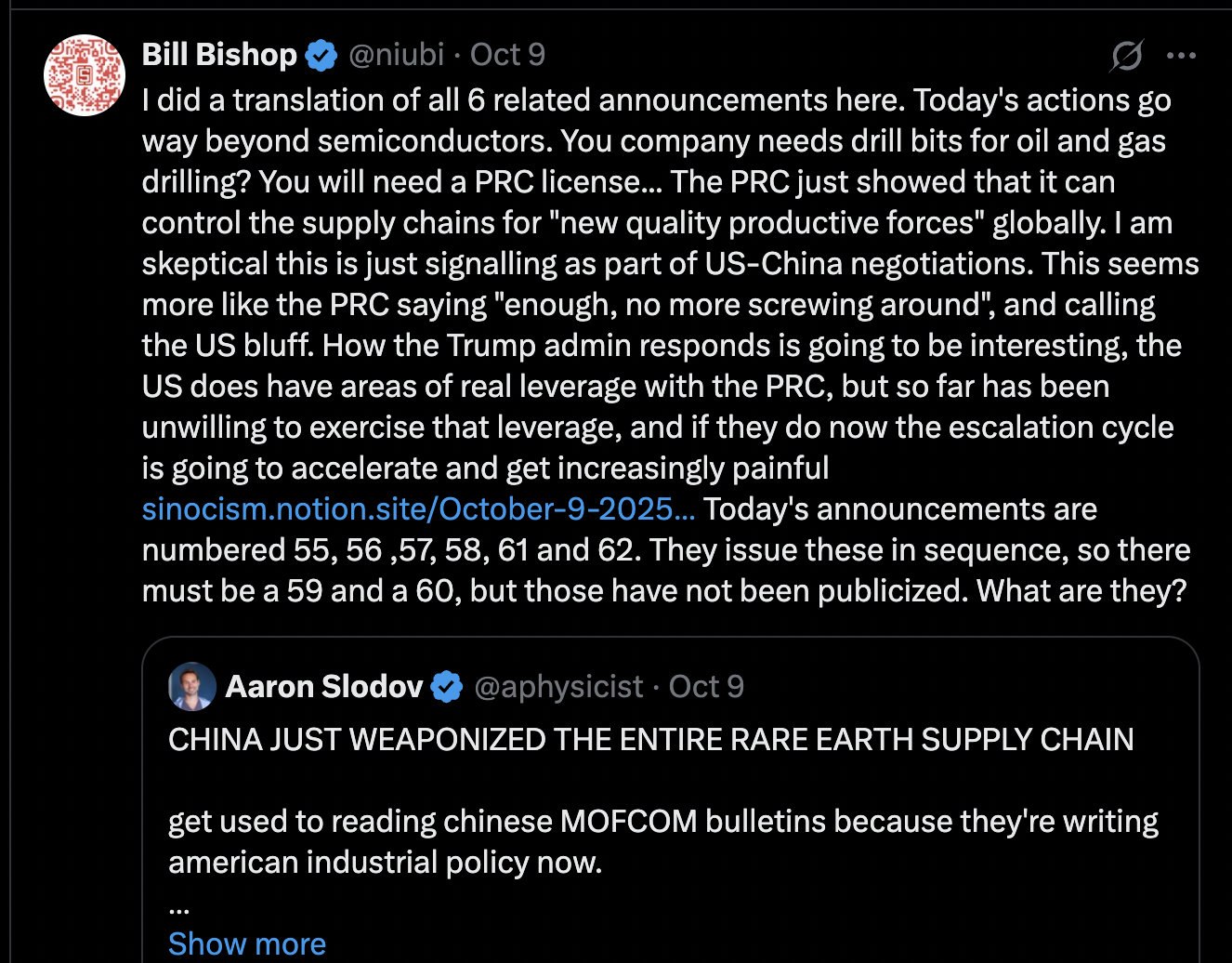Expand quoted post with Show more
Screen dimensions: 1232x963
[247, 943]
